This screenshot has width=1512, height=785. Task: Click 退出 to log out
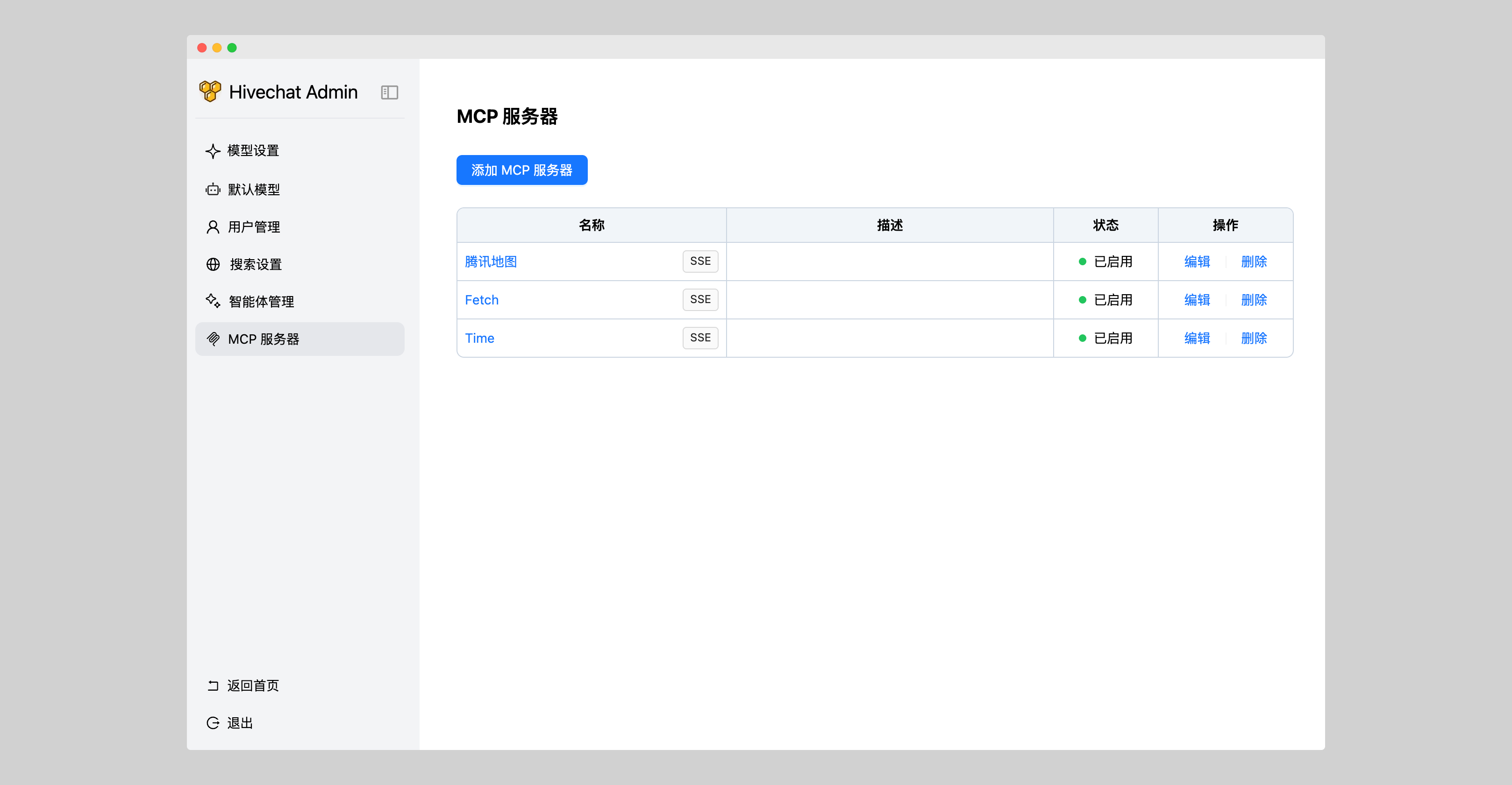300,723
